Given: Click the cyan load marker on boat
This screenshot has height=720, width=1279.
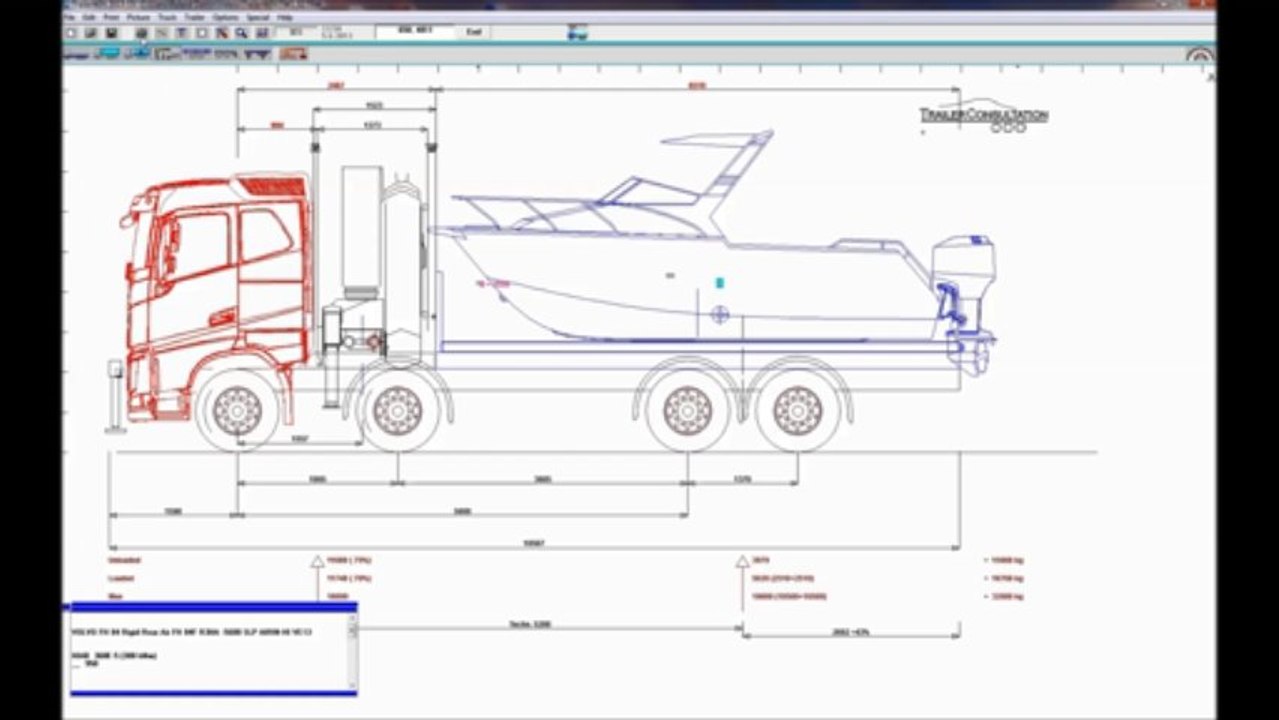Looking at the screenshot, I should tap(719, 283).
